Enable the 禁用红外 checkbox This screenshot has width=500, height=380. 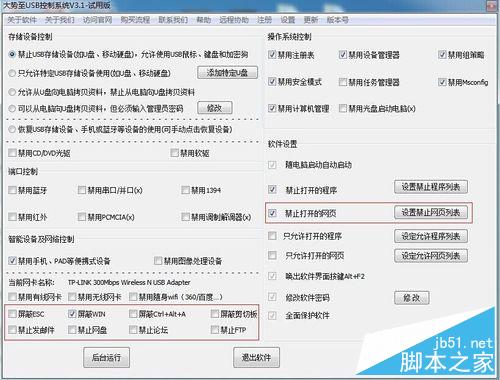[x=12, y=217]
